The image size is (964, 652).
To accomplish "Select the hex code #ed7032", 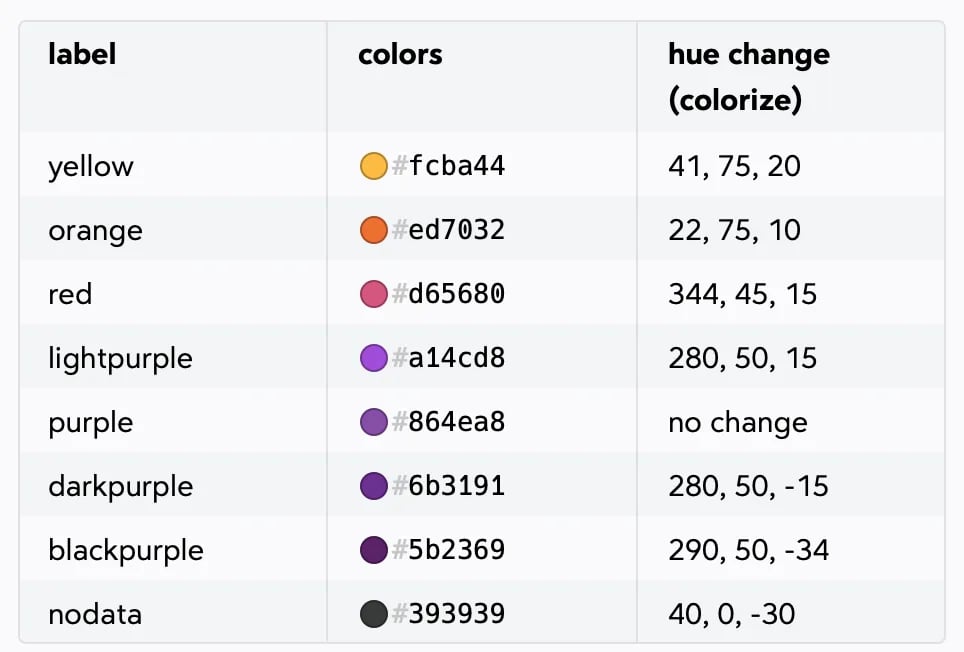I will click(448, 230).
